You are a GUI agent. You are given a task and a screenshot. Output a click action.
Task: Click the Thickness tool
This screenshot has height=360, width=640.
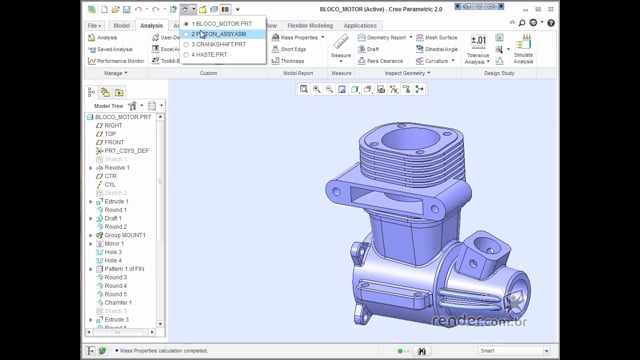click(x=288, y=61)
